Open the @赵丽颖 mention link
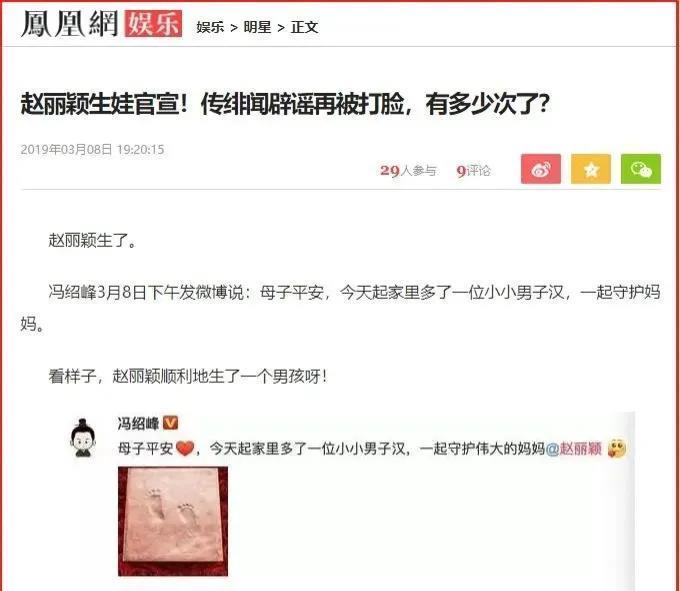 point(573,448)
